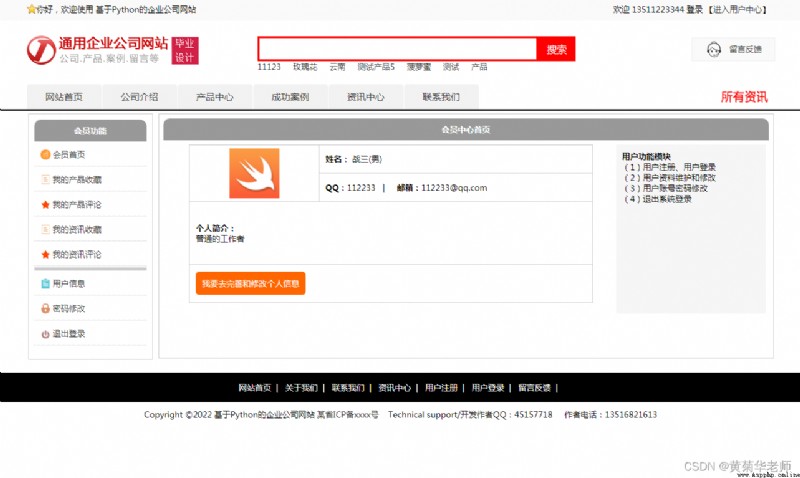
Task: Click the 毕业设计 red badge
Action: click(x=185, y=51)
